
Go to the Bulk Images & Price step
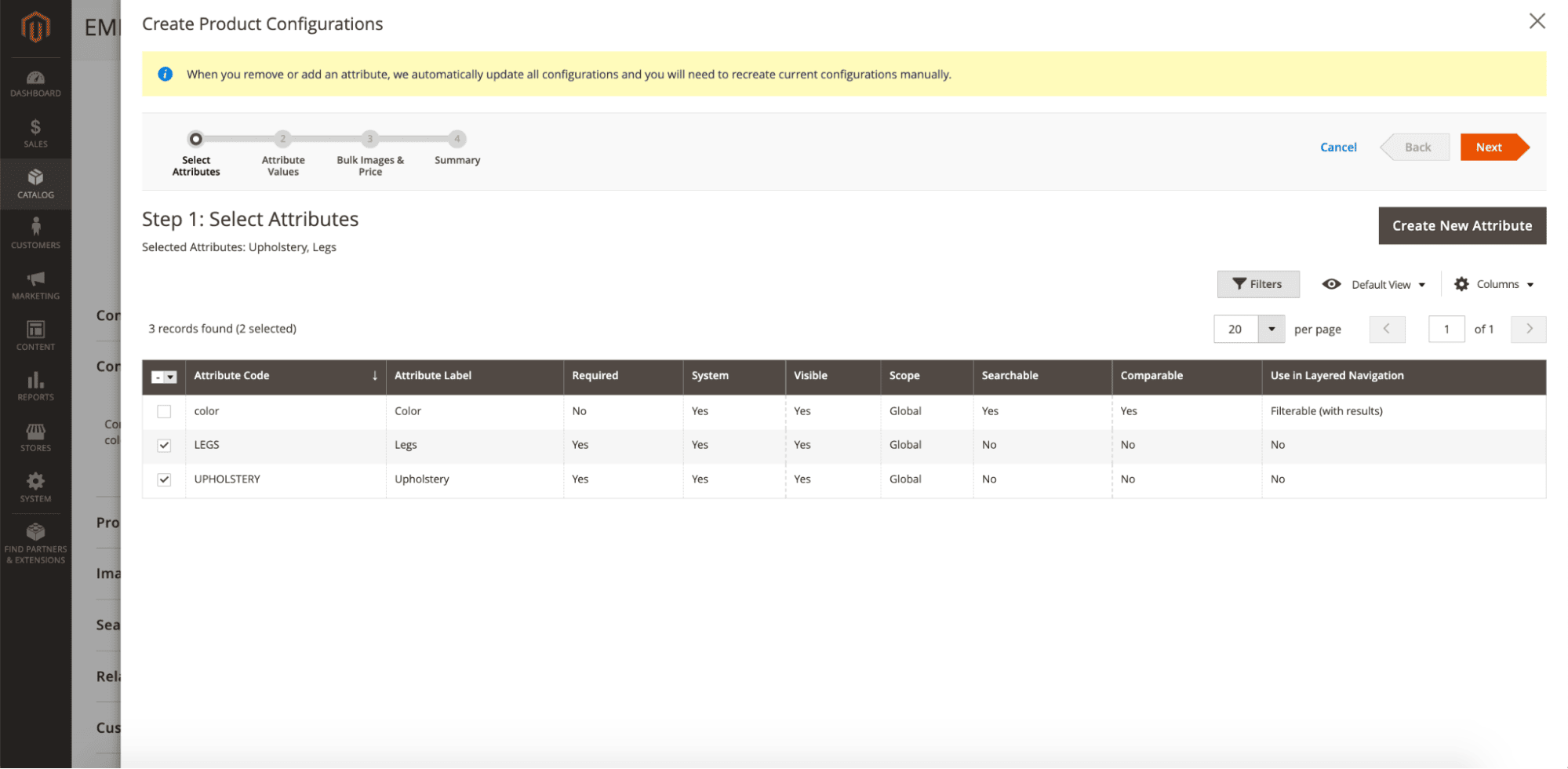click(x=370, y=153)
